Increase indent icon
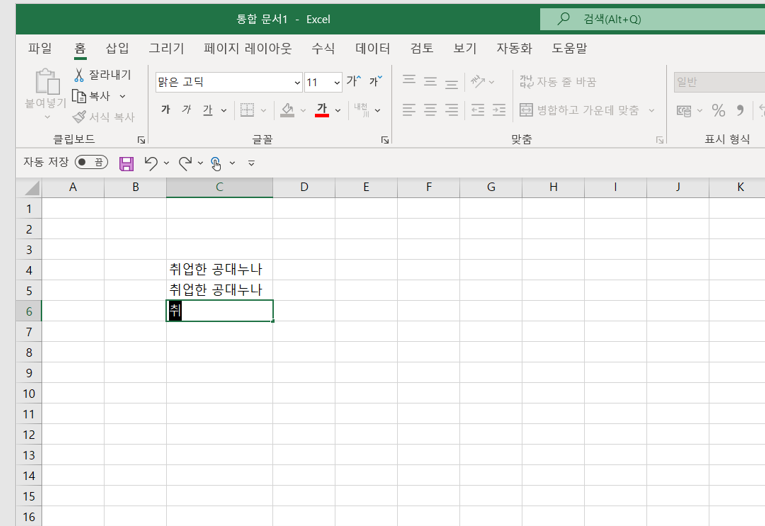765x526 pixels. point(499,110)
